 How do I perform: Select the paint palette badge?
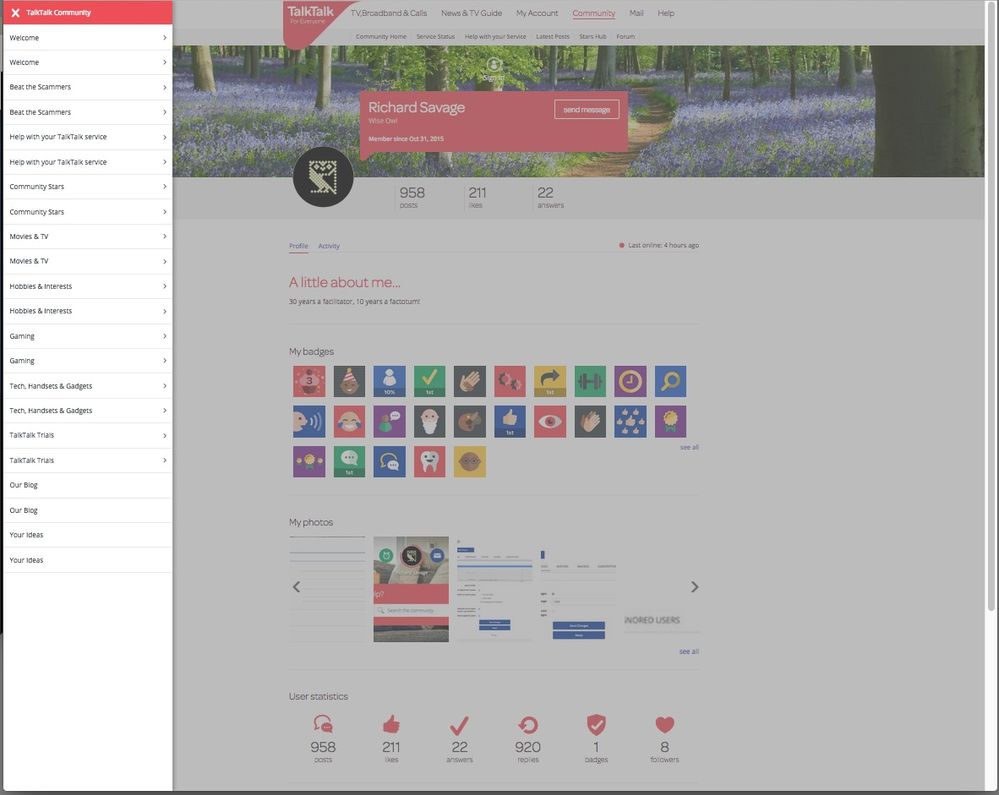pos(470,421)
